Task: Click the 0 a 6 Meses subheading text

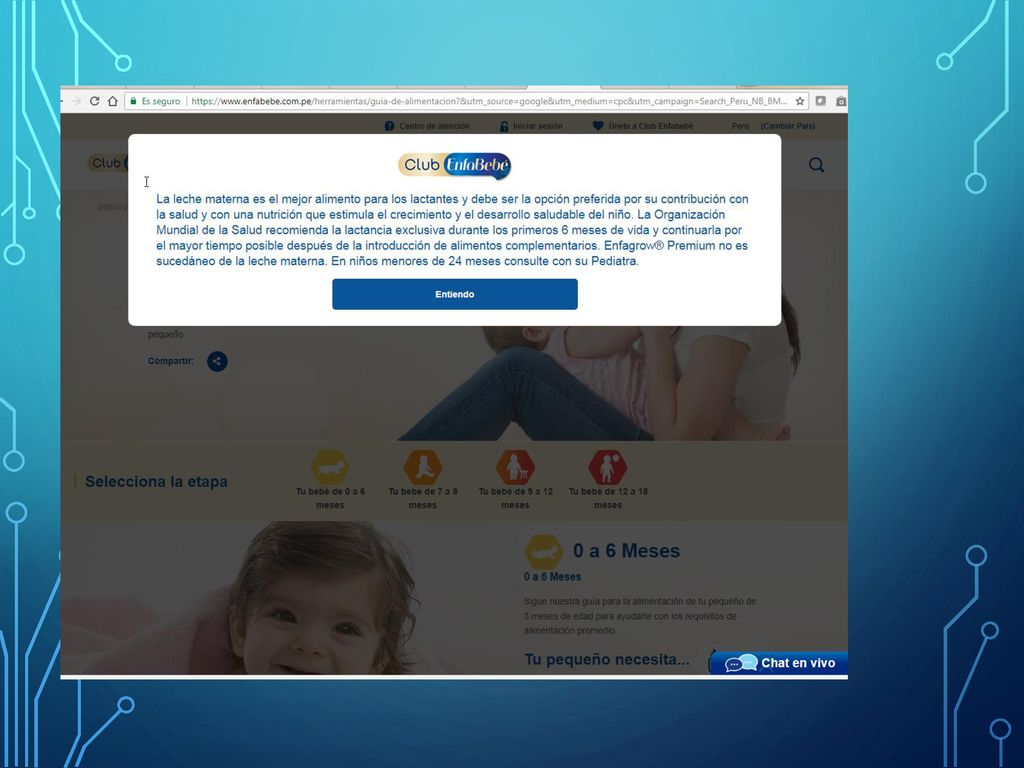Action: [x=552, y=577]
